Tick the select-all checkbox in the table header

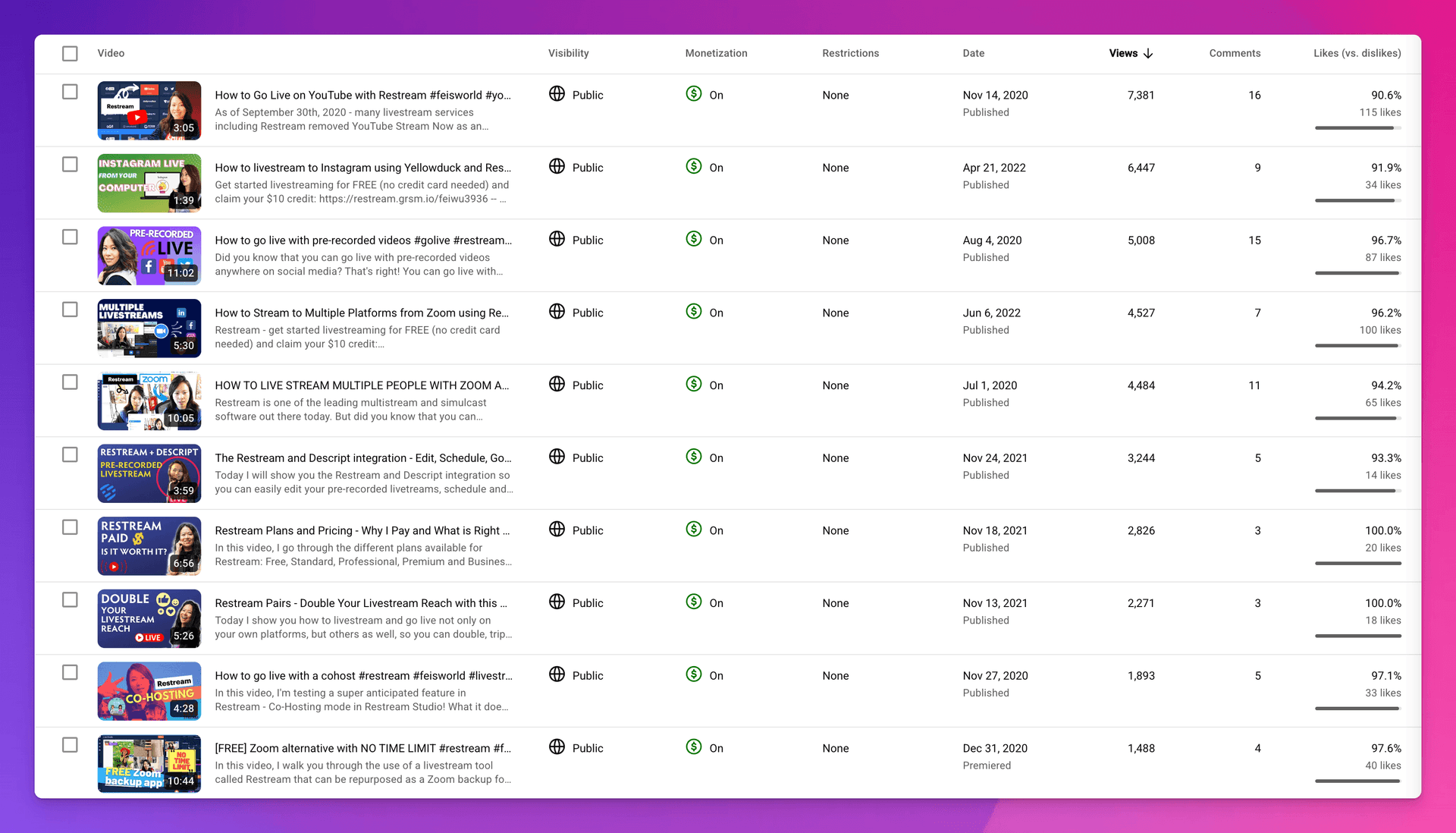(x=70, y=53)
